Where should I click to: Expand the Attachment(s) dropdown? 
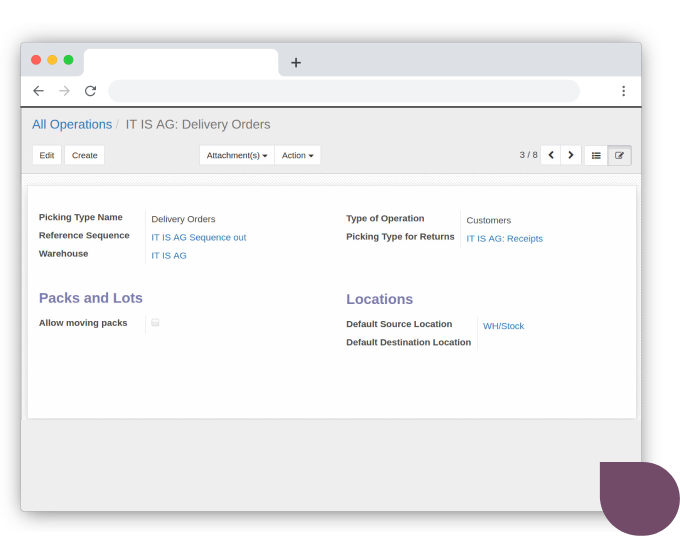point(237,155)
